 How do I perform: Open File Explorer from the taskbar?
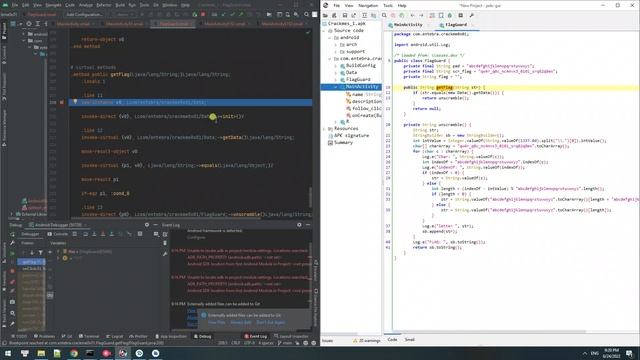41,353
